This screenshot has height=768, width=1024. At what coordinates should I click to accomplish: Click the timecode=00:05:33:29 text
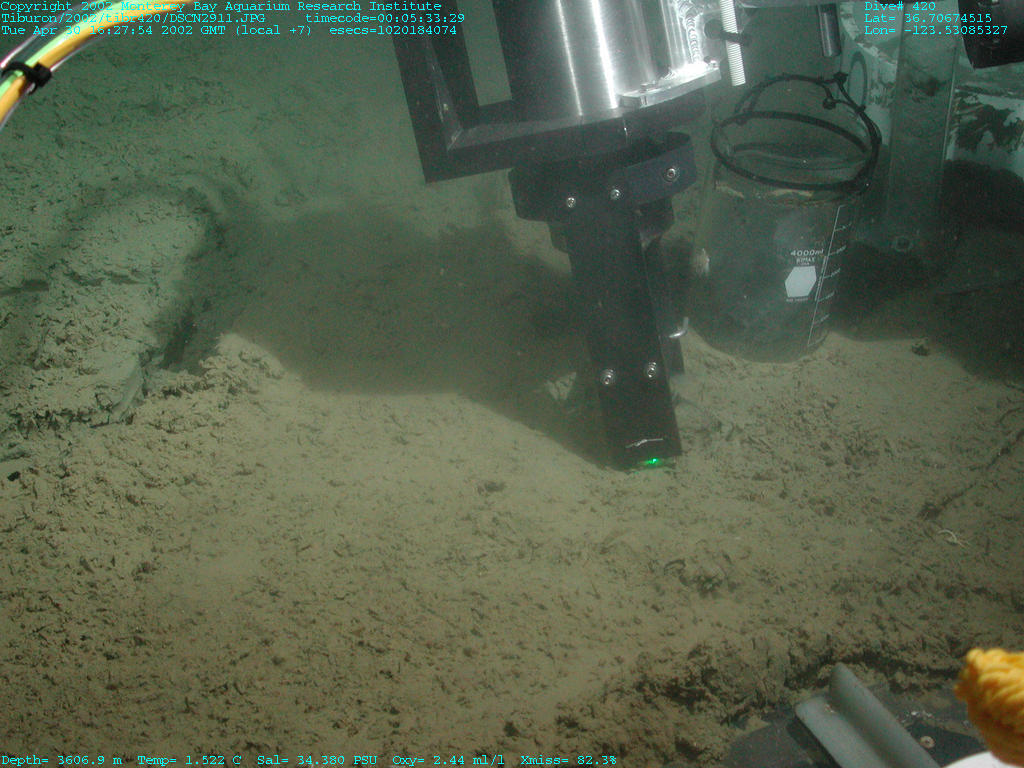[385, 18]
